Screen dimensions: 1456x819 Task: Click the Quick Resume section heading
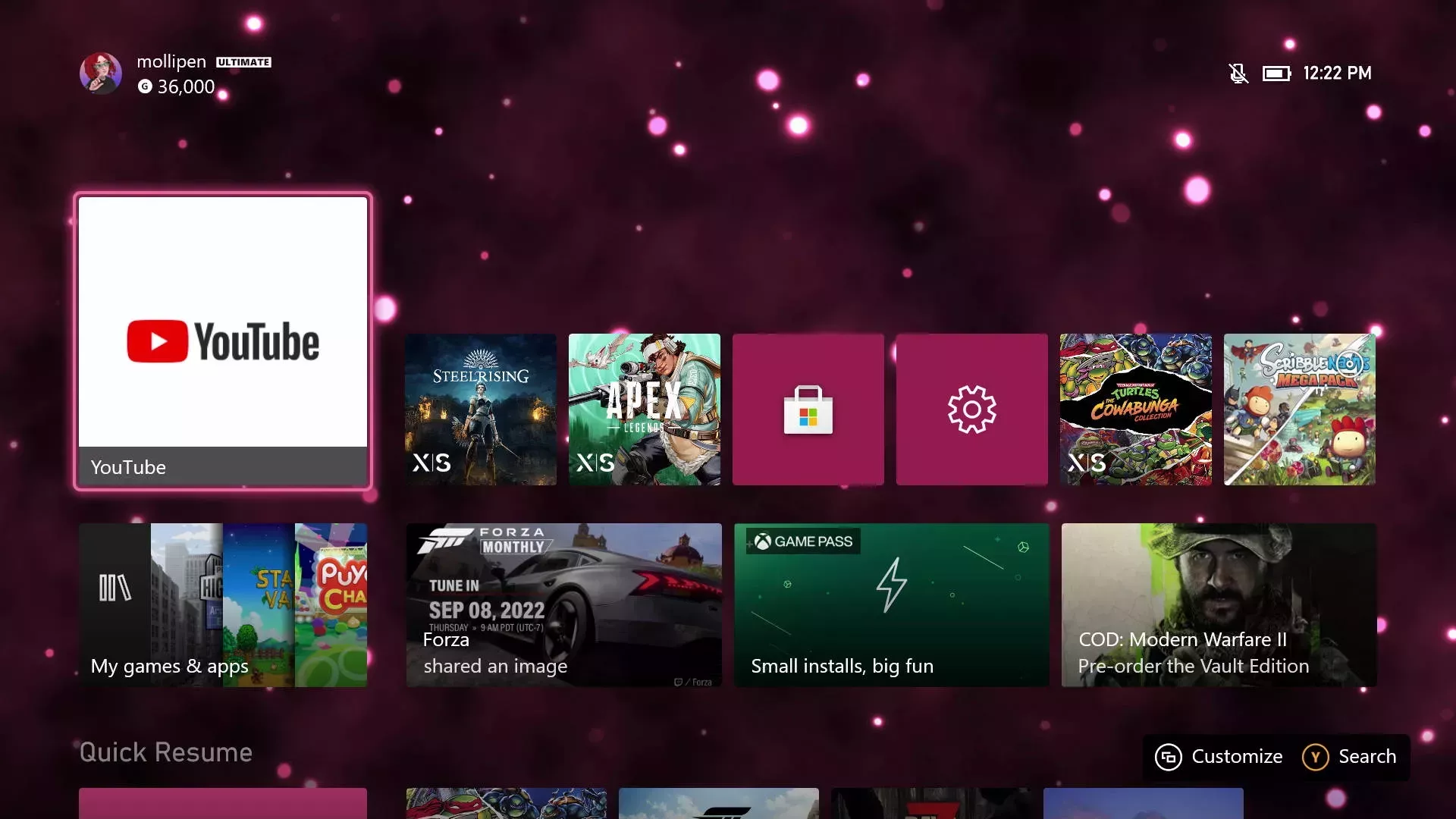tap(166, 752)
